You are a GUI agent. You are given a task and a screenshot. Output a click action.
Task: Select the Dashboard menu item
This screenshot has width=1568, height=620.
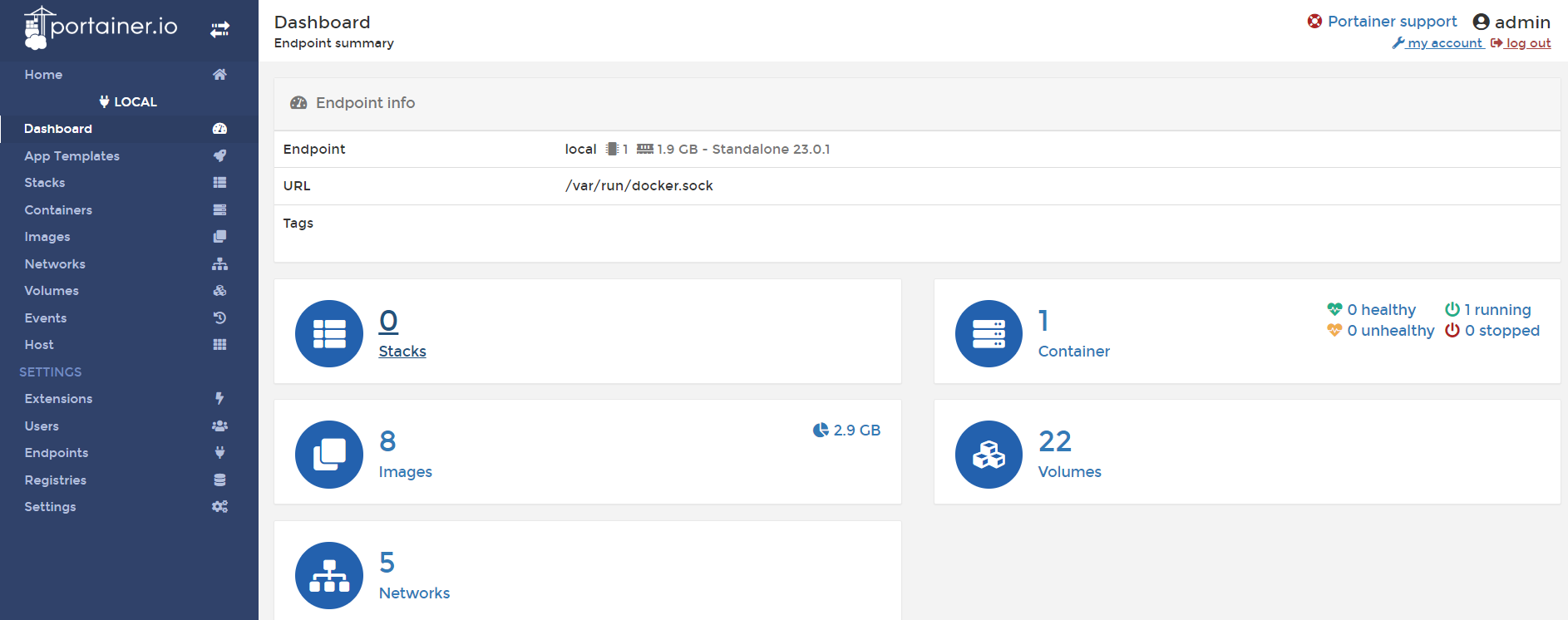[58, 129]
